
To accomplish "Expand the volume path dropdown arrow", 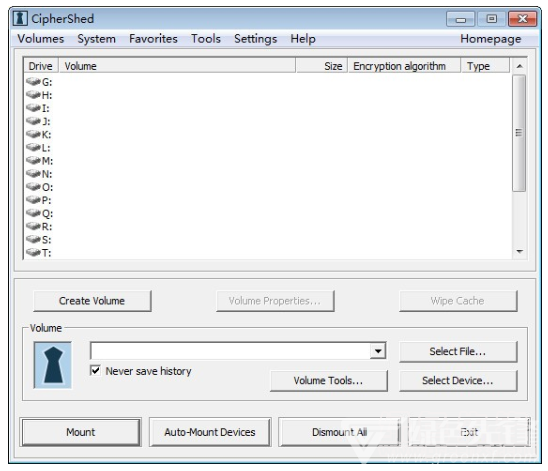I will tap(378, 351).
